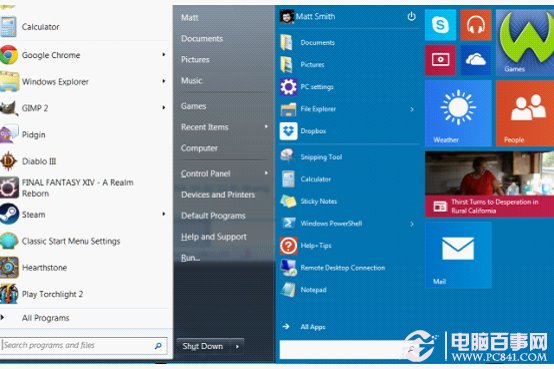Launch Diablo III icon

(8, 161)
